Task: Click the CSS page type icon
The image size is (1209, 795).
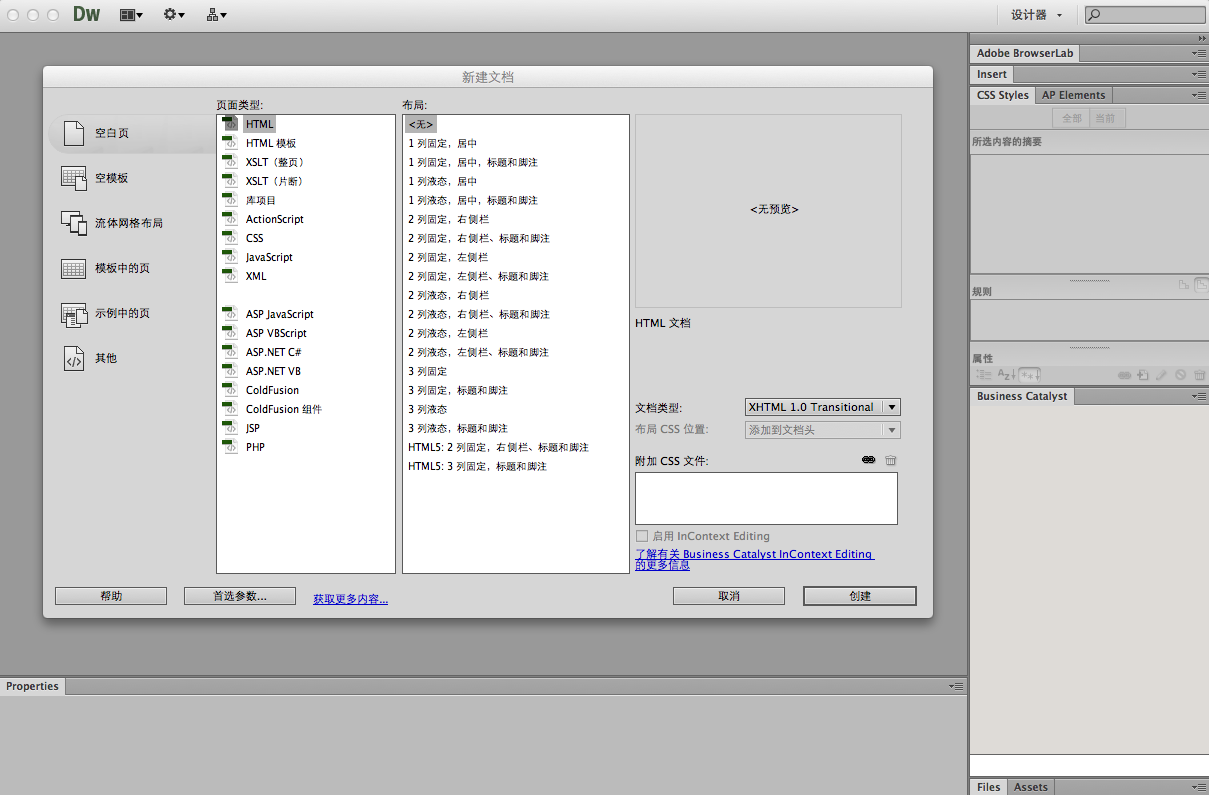Action: 230,238
